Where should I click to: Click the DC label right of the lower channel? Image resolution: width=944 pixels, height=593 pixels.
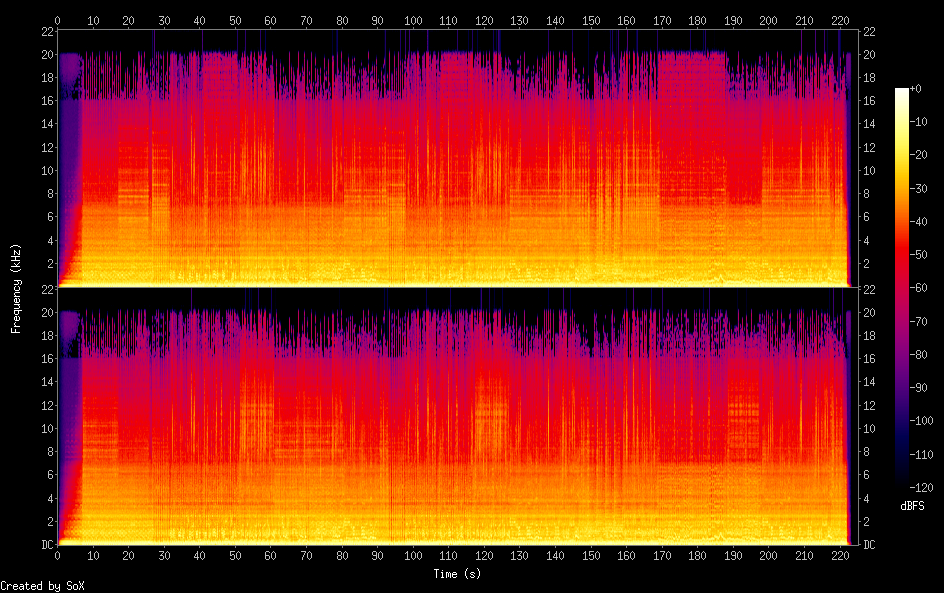pyautogui.click(x=870, y=545)
